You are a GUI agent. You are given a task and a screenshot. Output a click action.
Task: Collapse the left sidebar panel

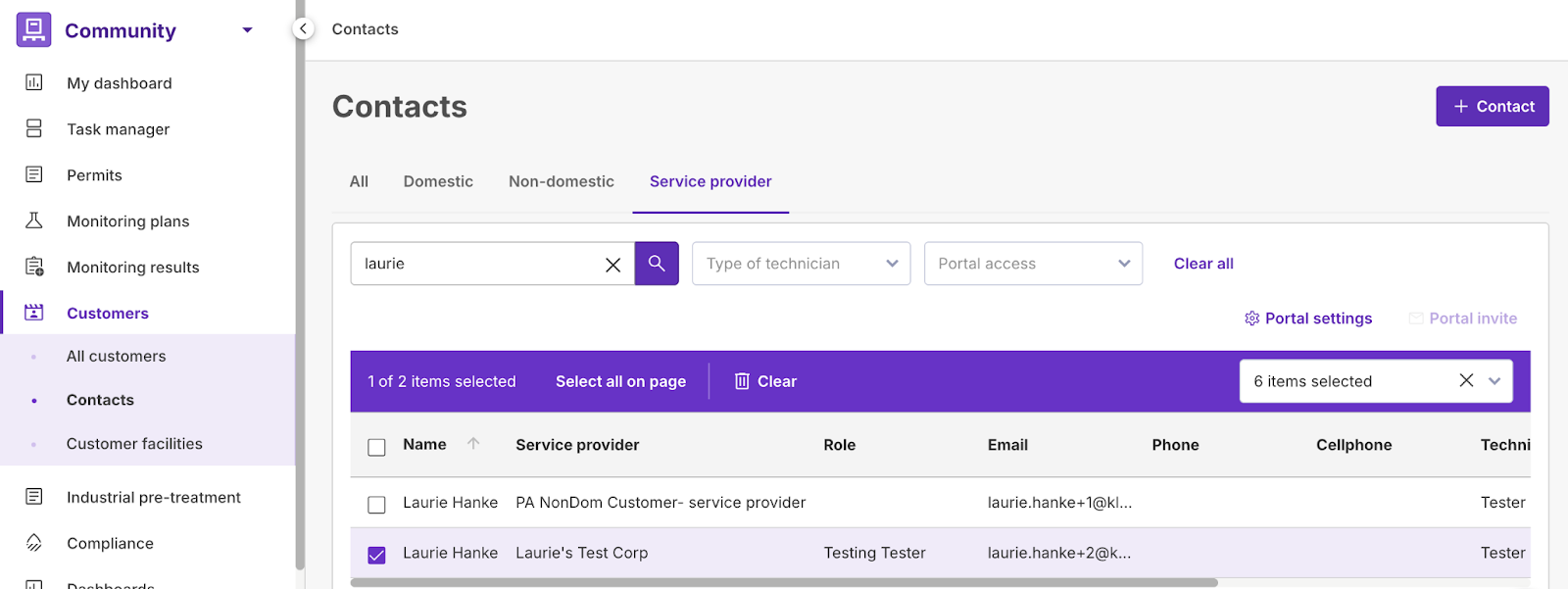pyautogui.click(x=303, y=29)
